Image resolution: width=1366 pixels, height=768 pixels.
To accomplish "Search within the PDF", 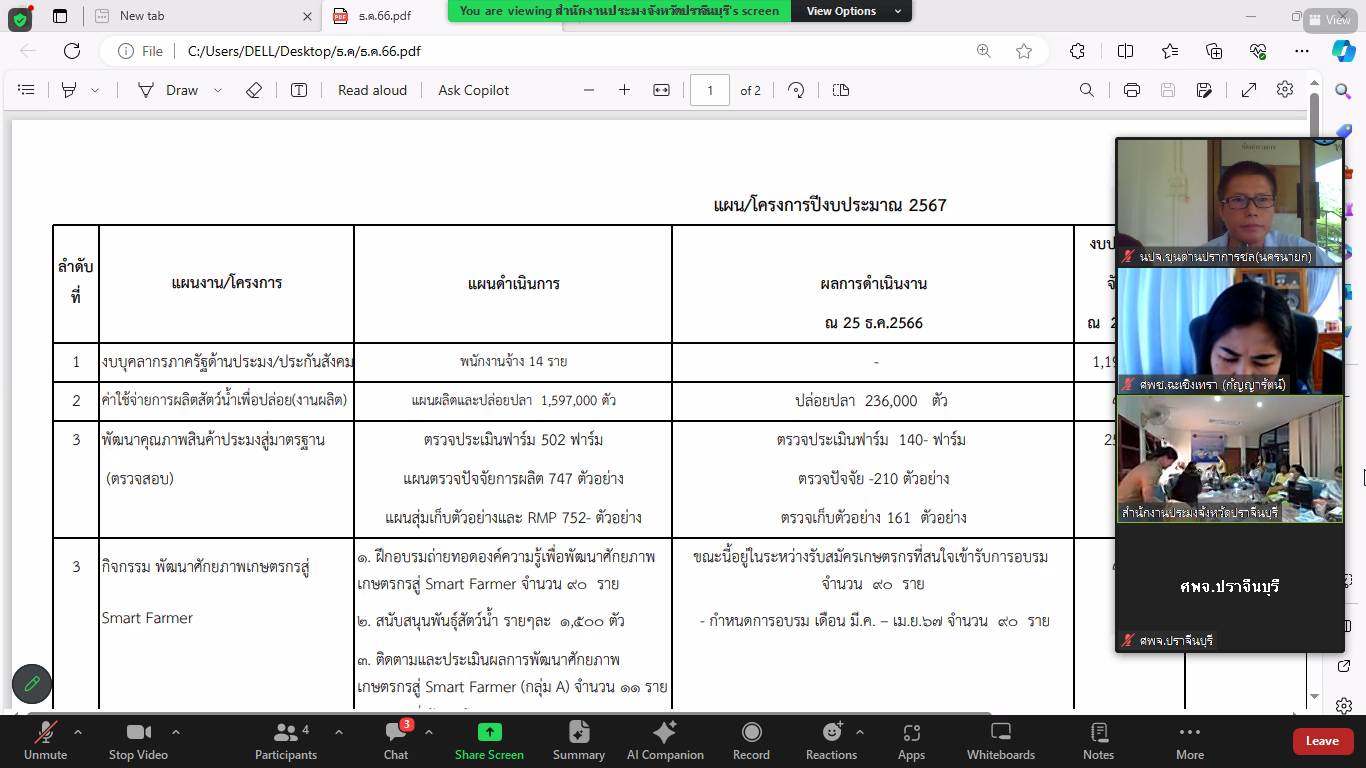I will [1087, 90].
